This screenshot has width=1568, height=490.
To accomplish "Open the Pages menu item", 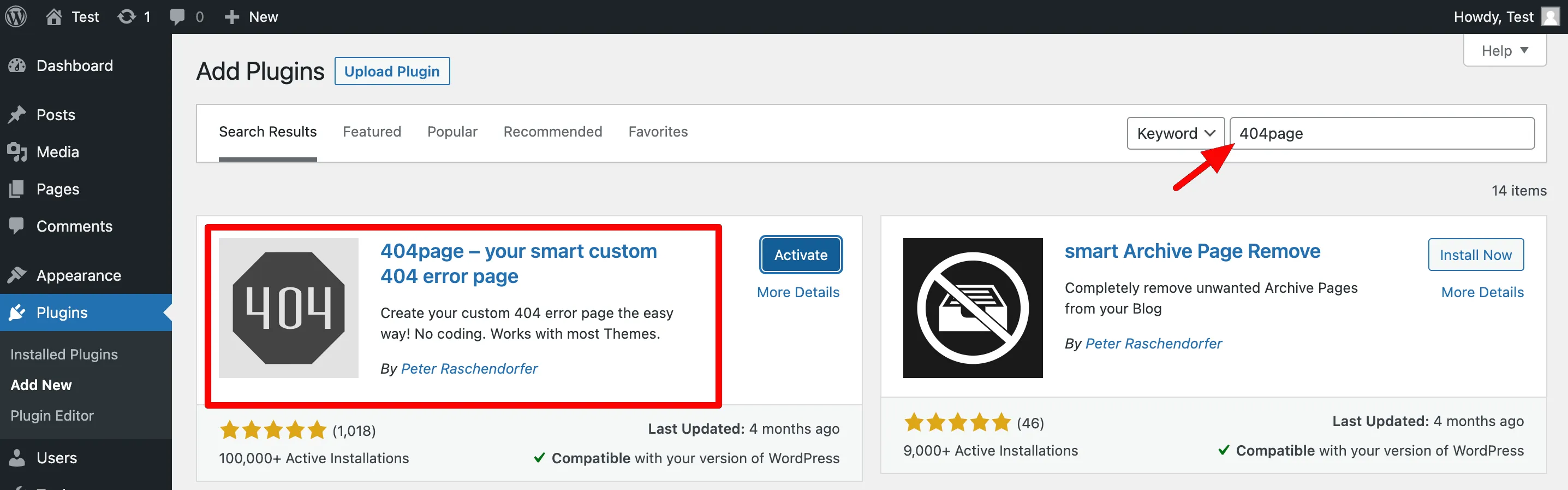I will [x=86, y=189].
